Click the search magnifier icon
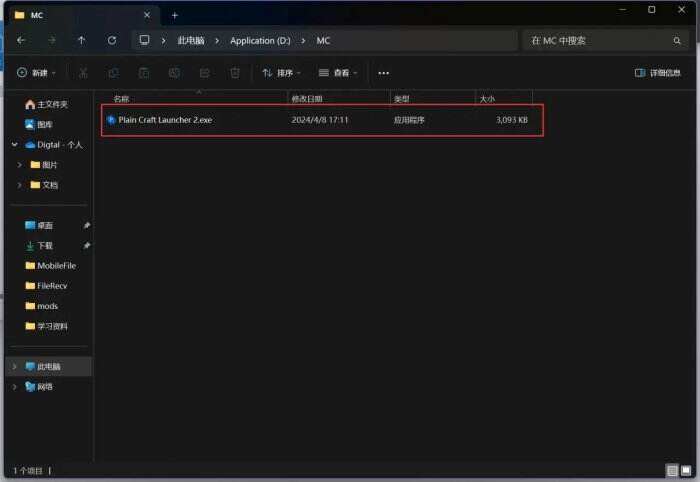 (x=677, y=41)
